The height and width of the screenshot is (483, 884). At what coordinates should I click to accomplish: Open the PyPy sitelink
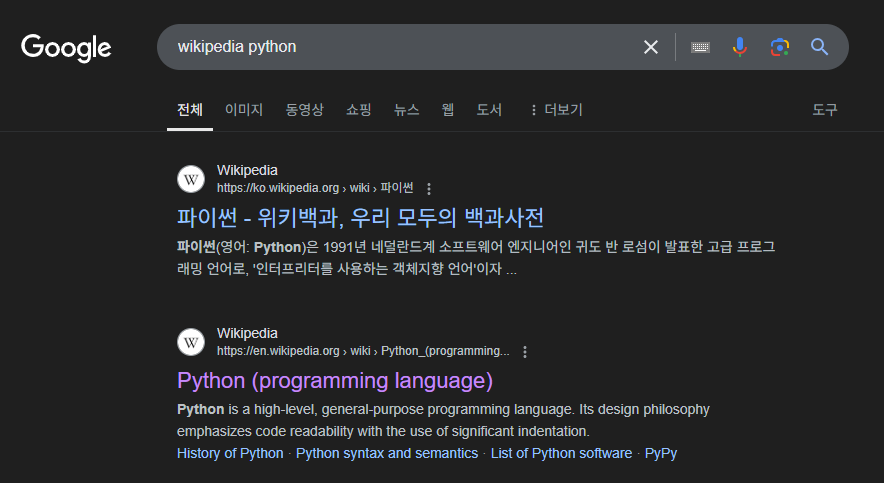click(661, 453)
